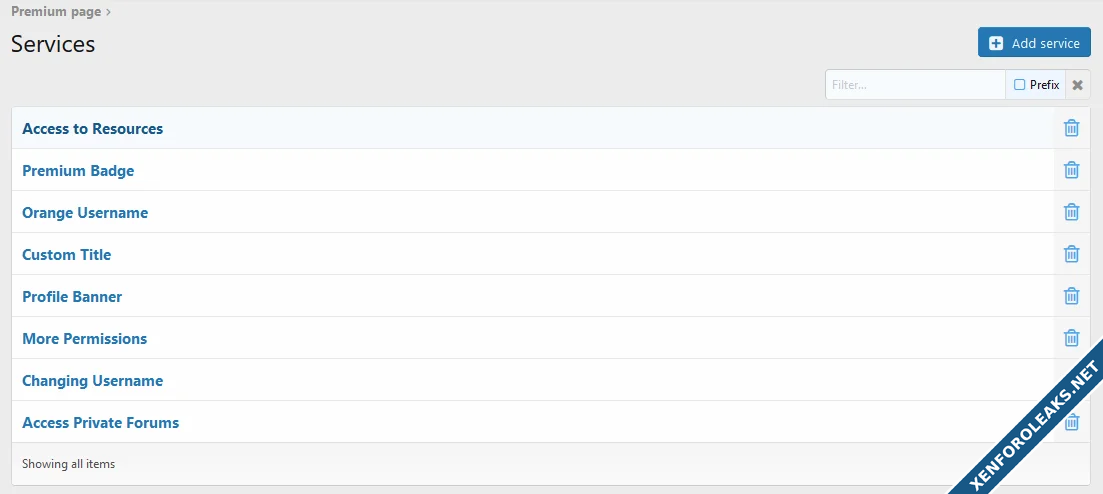
Task: Clear the filter with the X icon
Action: pos(1077,85)
